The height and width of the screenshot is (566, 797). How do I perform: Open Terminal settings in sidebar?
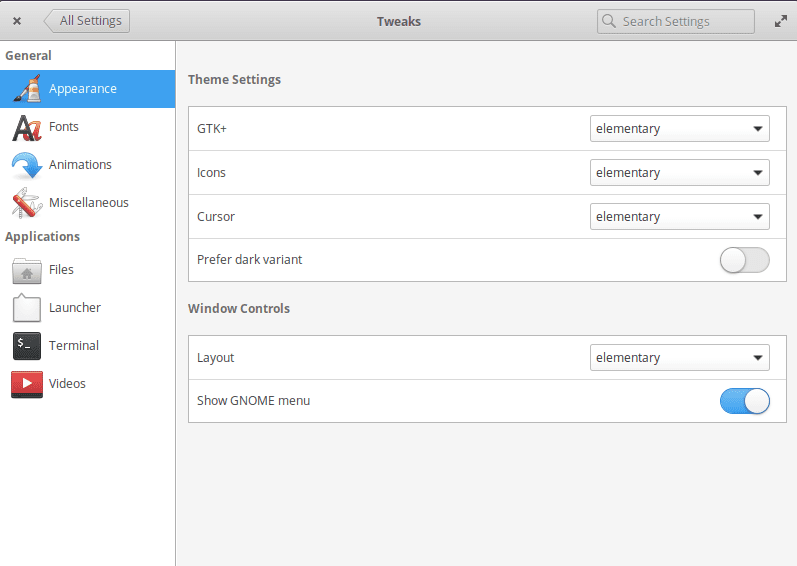(87, 346)
